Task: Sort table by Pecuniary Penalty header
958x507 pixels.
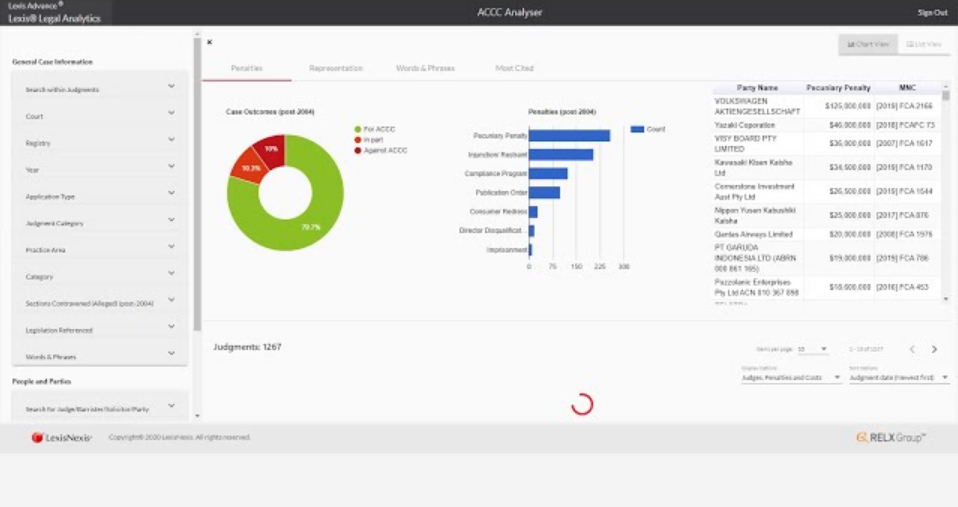Action: (x=838, y=88)
